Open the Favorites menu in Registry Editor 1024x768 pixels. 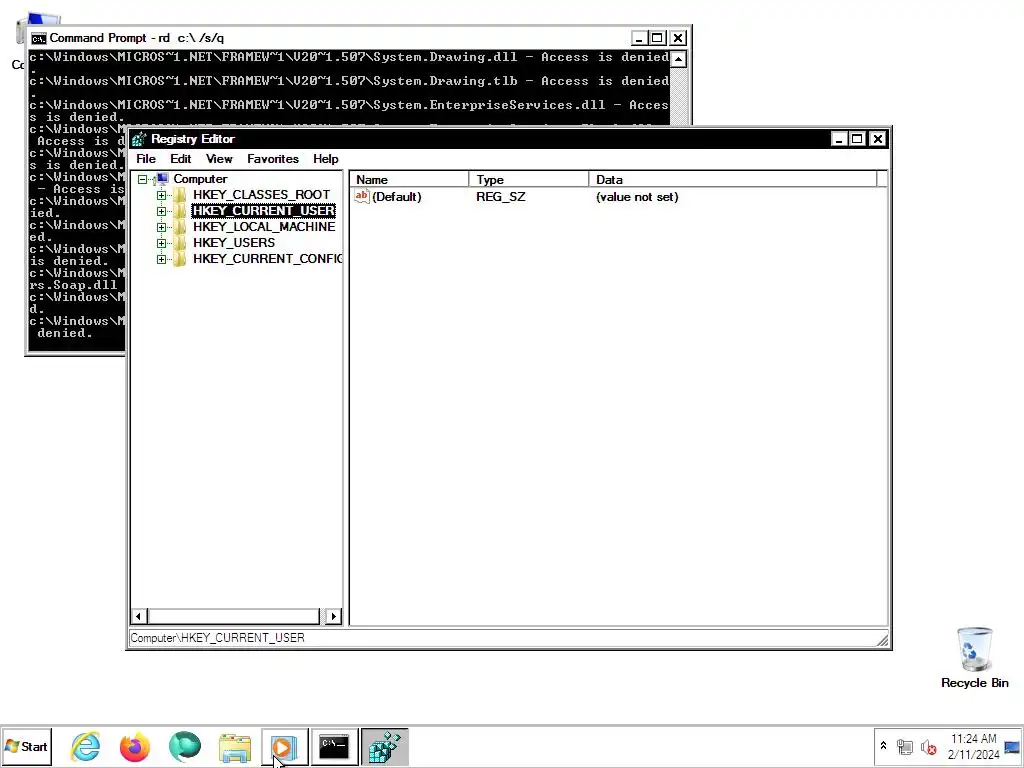(x=272, y=159)
